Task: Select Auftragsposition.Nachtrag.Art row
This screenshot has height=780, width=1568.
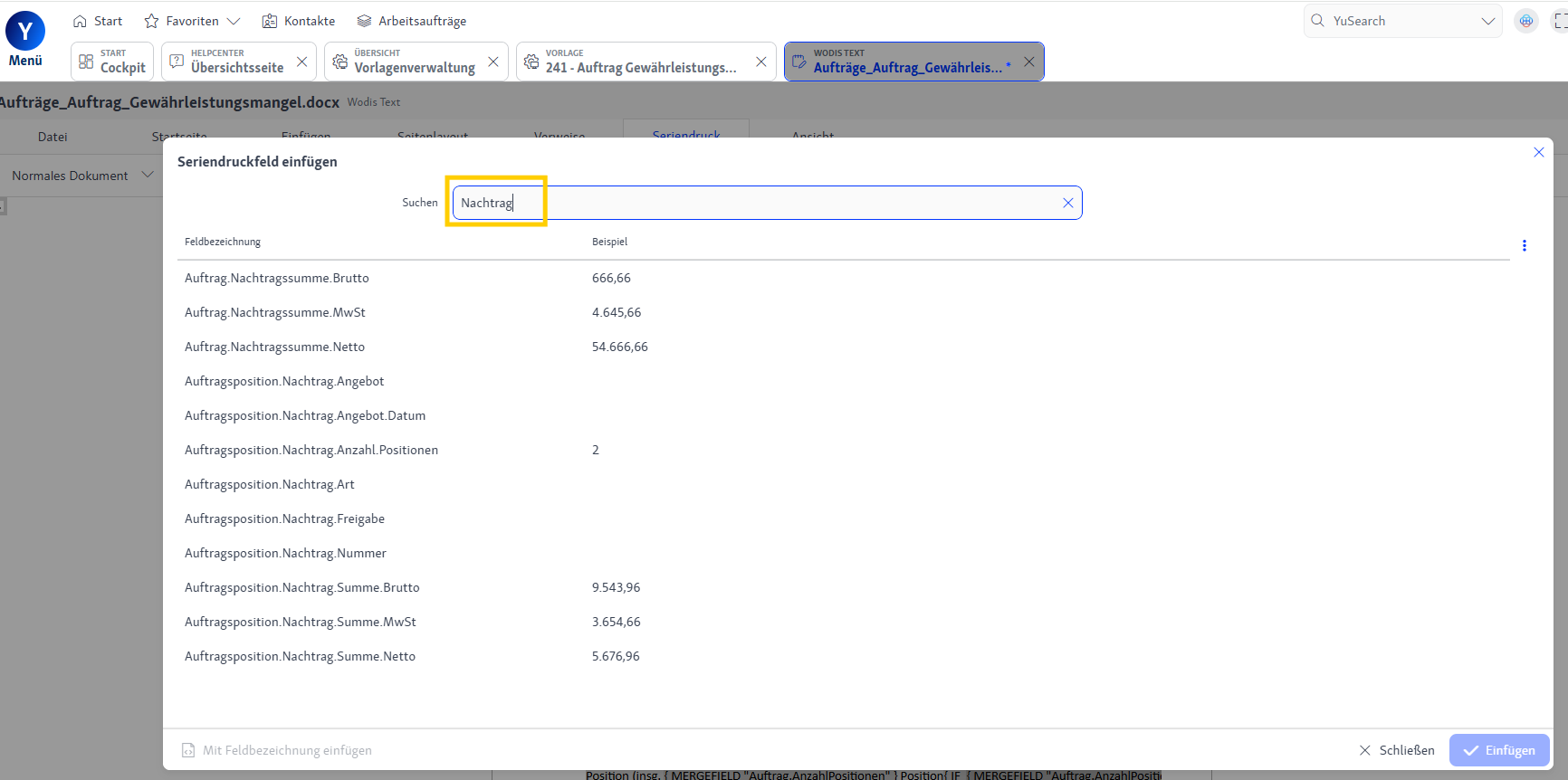Action: [844, 484]
